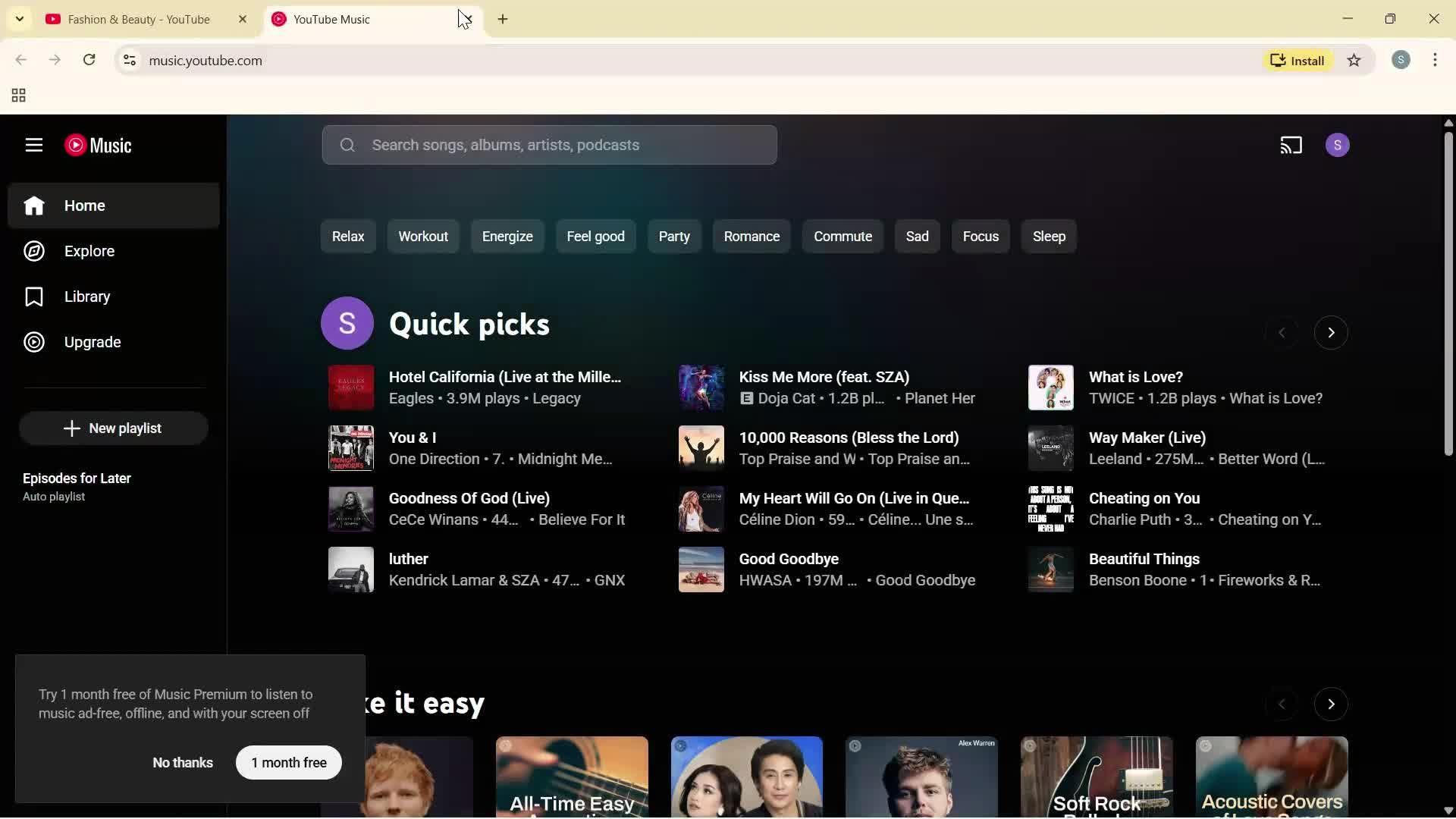
Task: Click the Install site icon in address bar
Action: point(1298,60)
